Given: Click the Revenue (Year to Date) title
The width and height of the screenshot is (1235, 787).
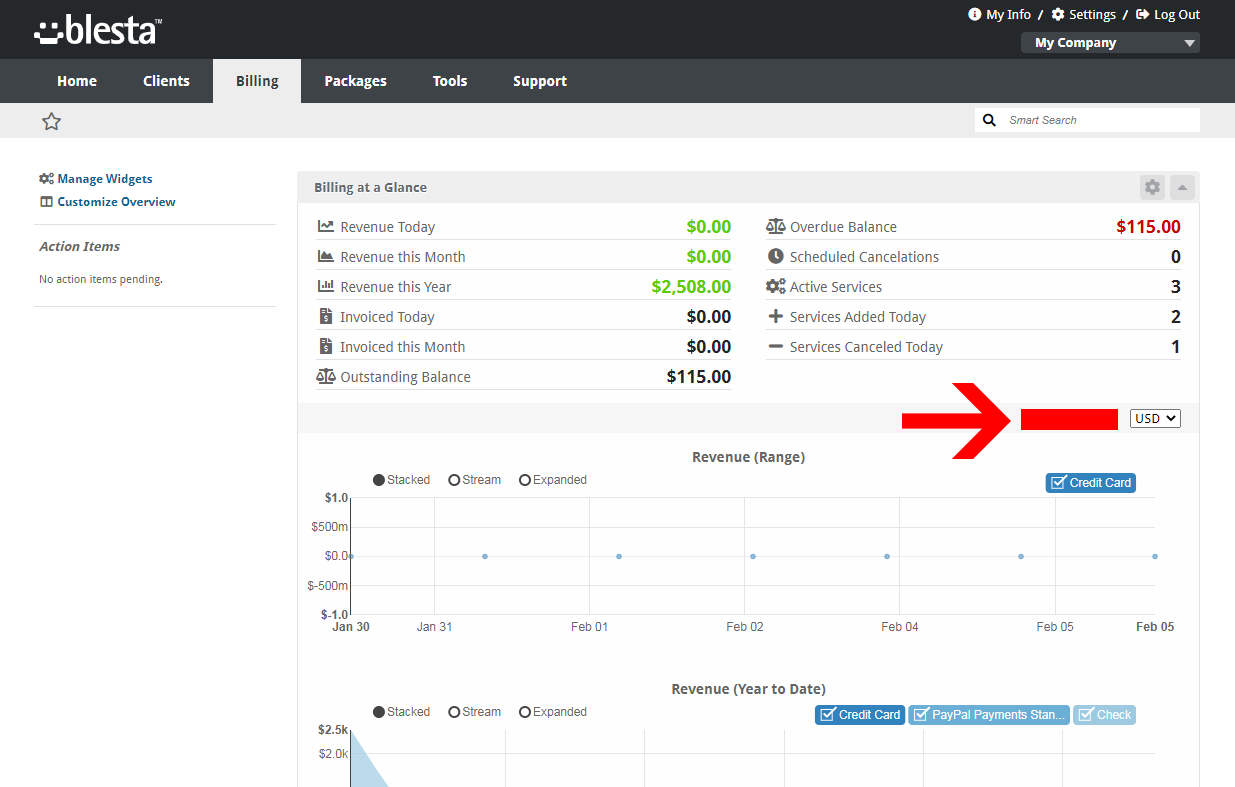Looking at the screenshot, I should tap(748, 689).
